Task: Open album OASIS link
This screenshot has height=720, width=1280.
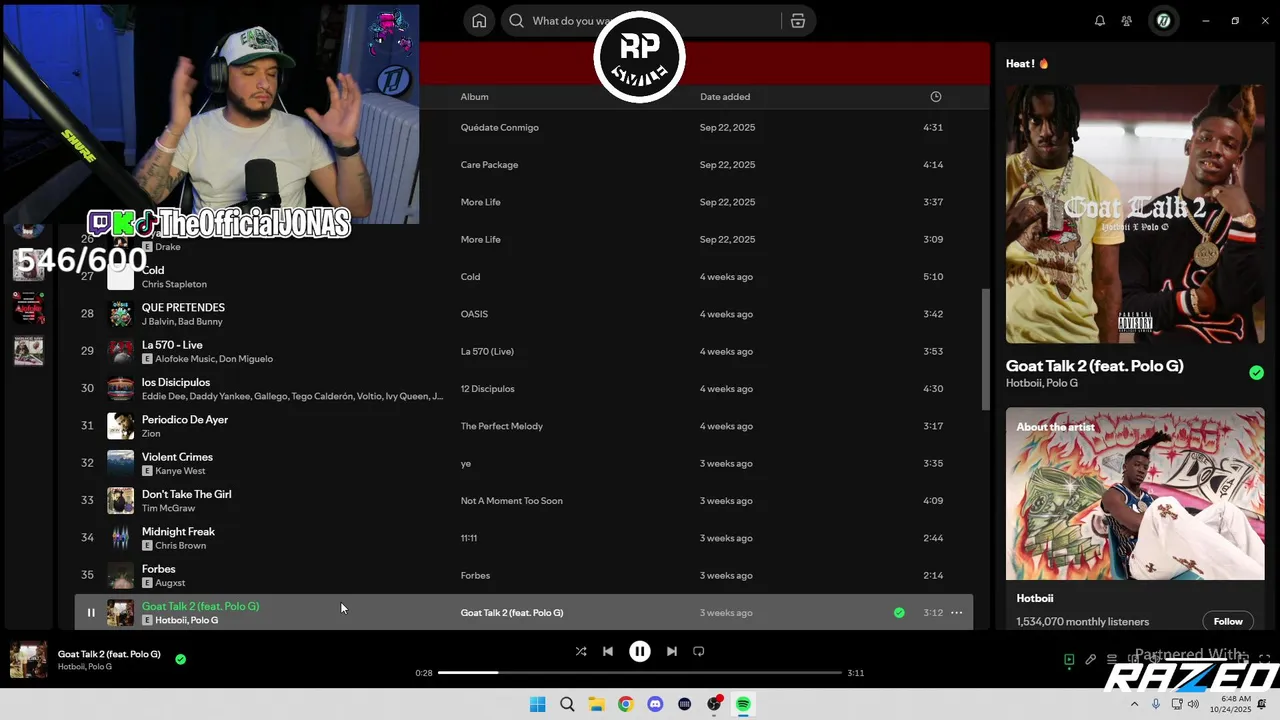Action: coord(474,314)
